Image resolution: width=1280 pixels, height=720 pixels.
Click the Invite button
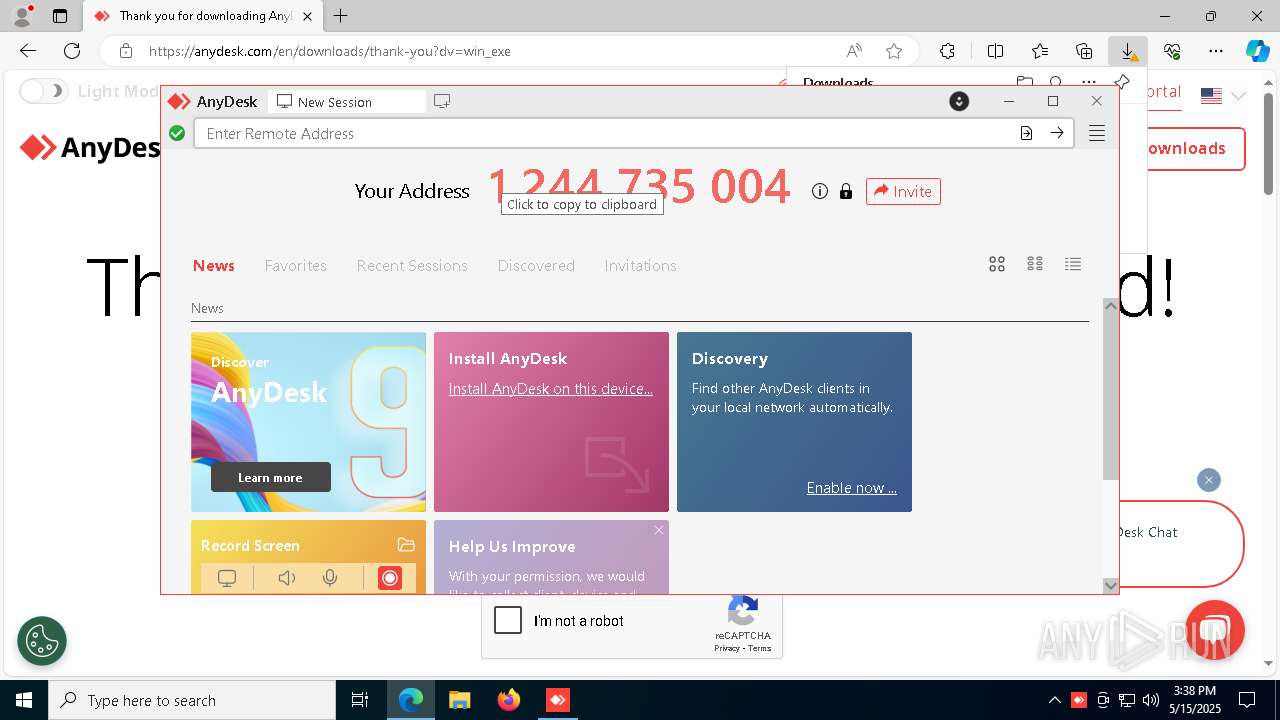903,191
